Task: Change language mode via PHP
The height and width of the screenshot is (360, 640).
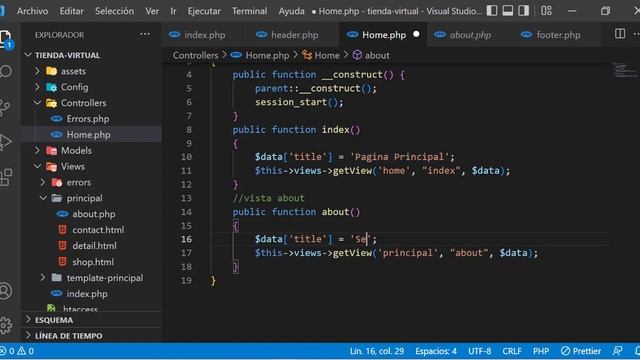Action: pyautogui.click(x=541, y=351)
